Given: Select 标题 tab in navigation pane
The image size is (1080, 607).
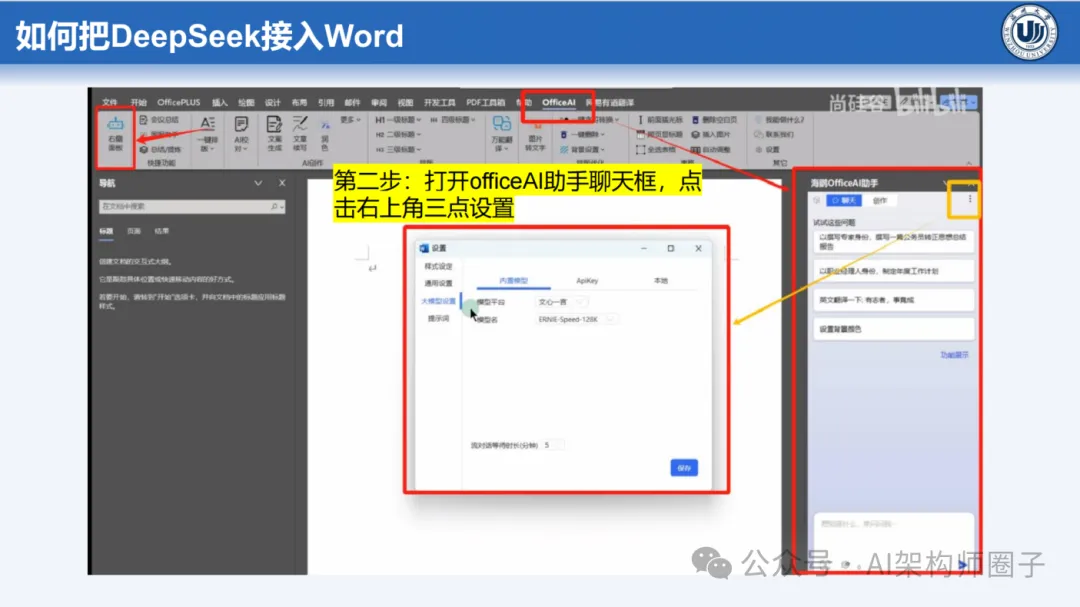Looking at the screenshot, I should pyautogui.click(x=106, y=231).
